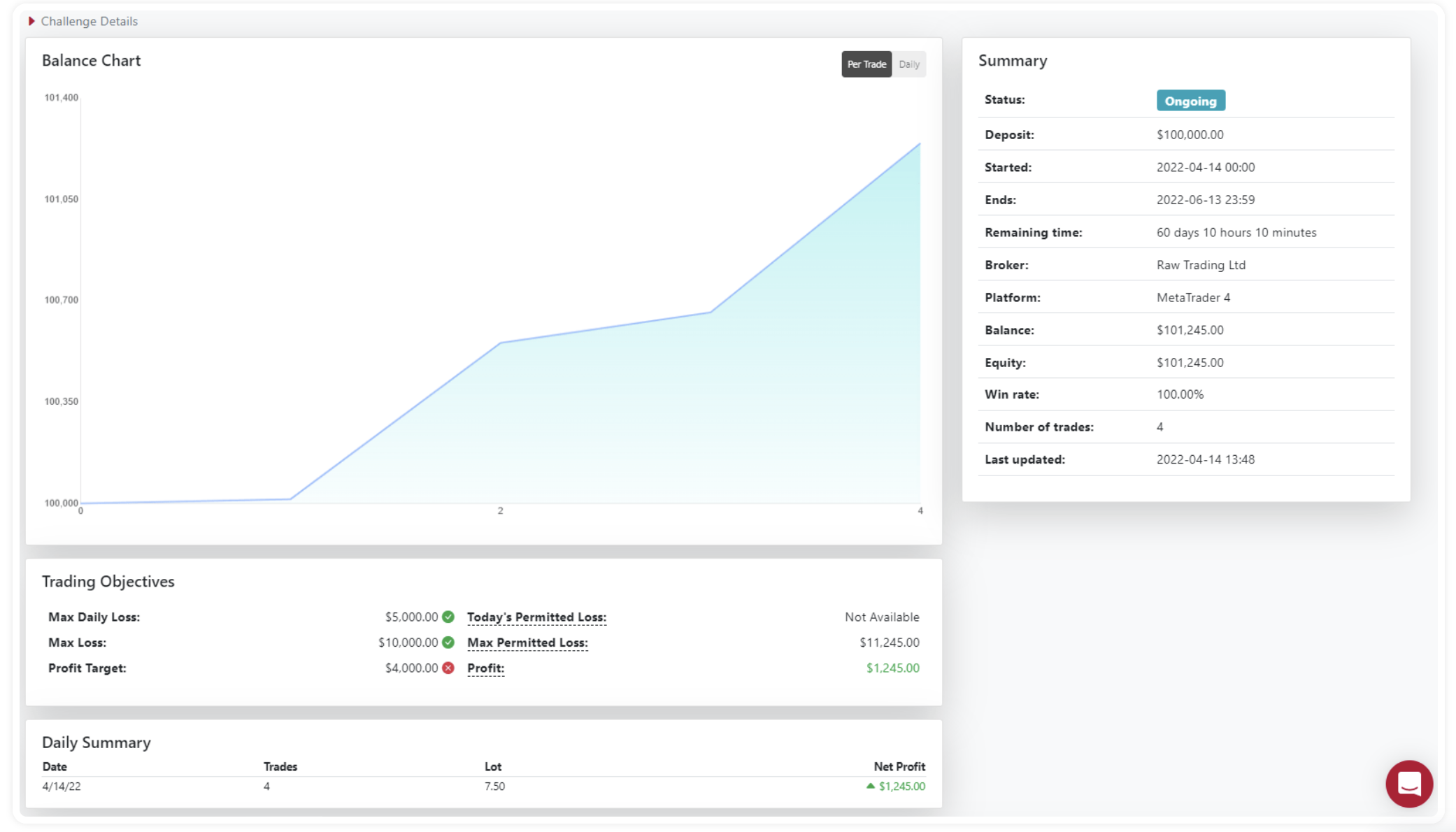The height and width of the screenshot is (832, 1456).
Task: Click the remaining time 60 days value
Action: [1236, 233]
